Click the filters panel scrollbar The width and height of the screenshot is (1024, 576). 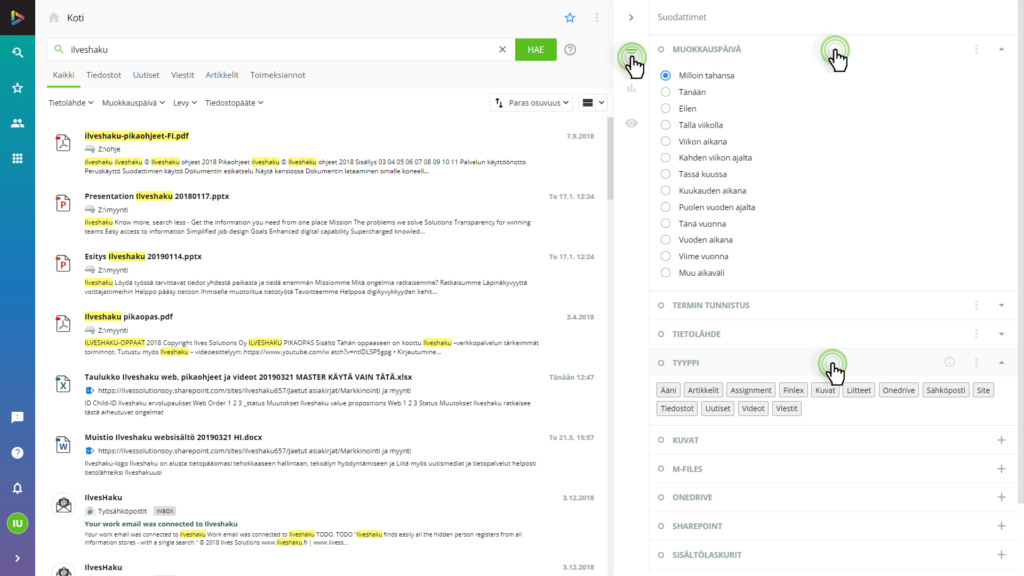[1020, 251]
